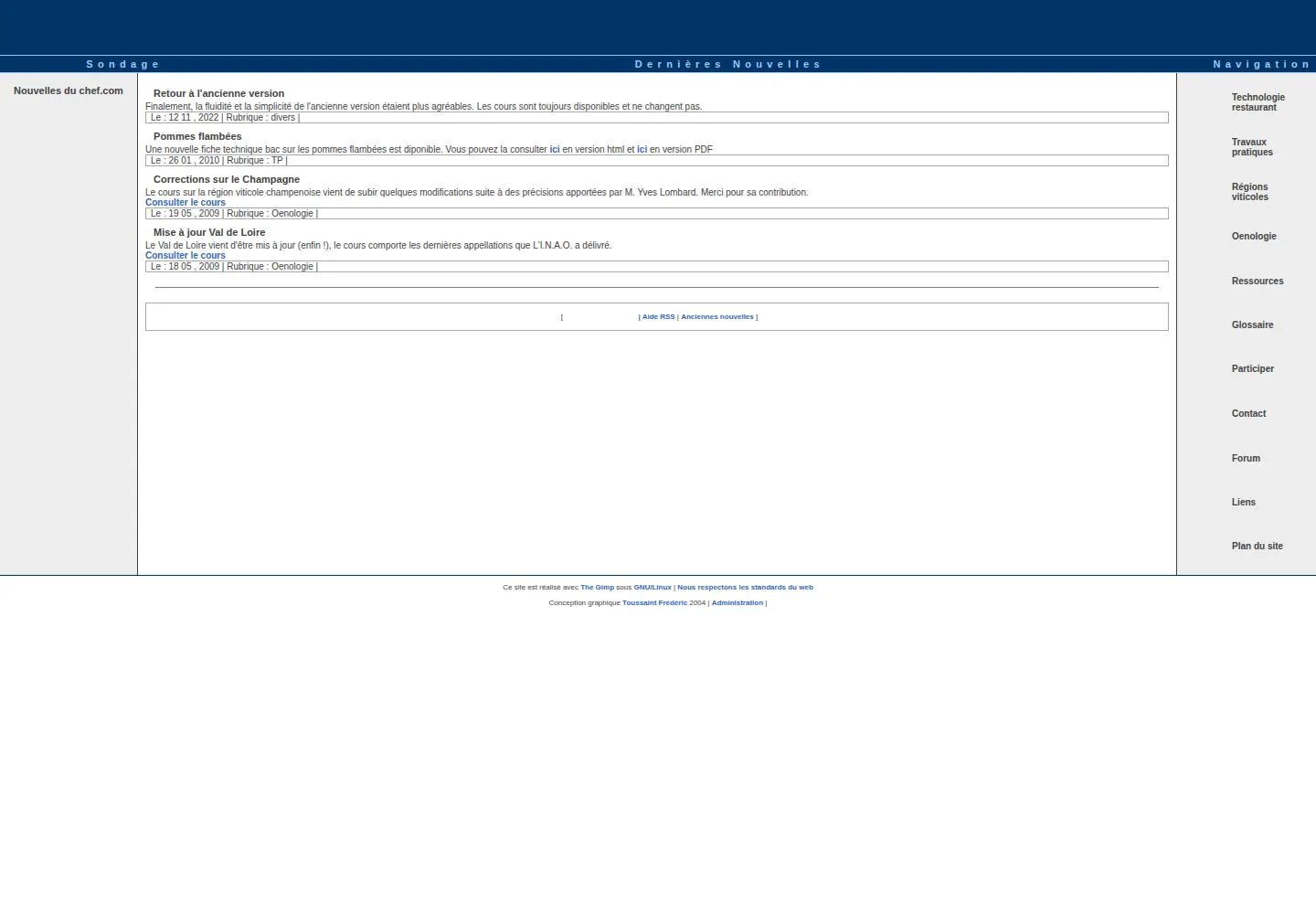
Task: Click 'Nouvelles du chef.com' sidebar title
Action: click(69, 91)
